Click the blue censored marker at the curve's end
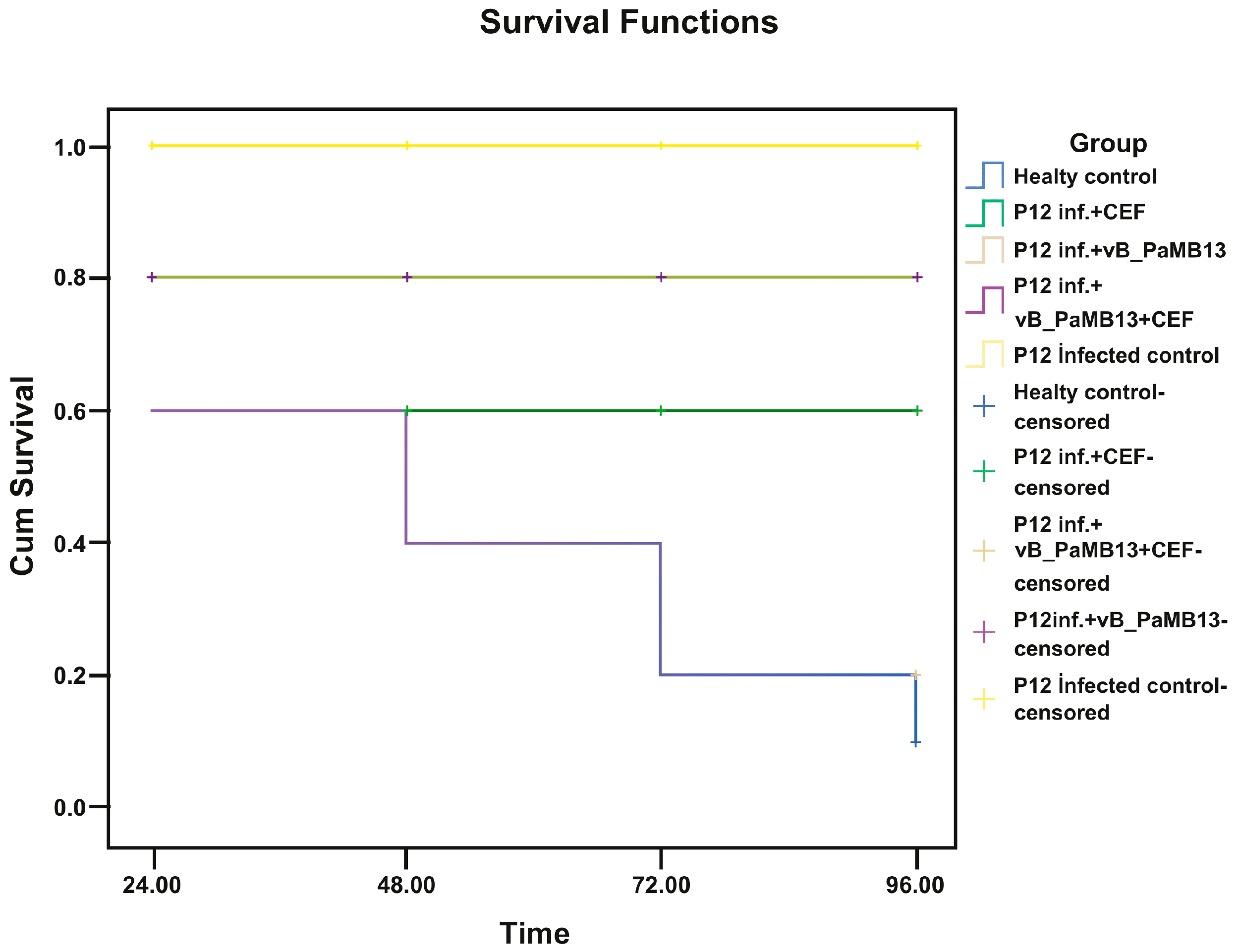1240x952 pixels. (915, 742)
